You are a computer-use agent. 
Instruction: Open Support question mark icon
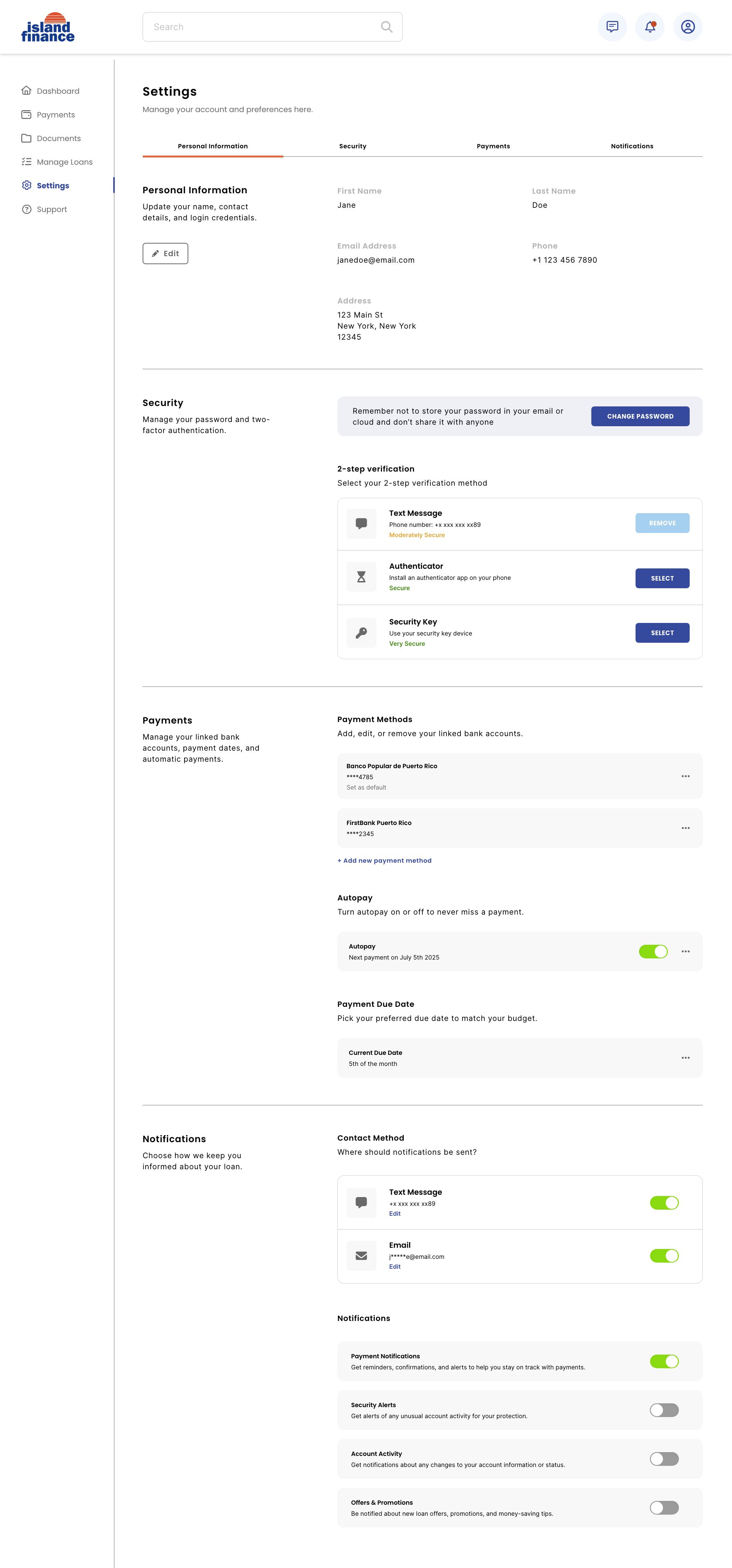26,209
